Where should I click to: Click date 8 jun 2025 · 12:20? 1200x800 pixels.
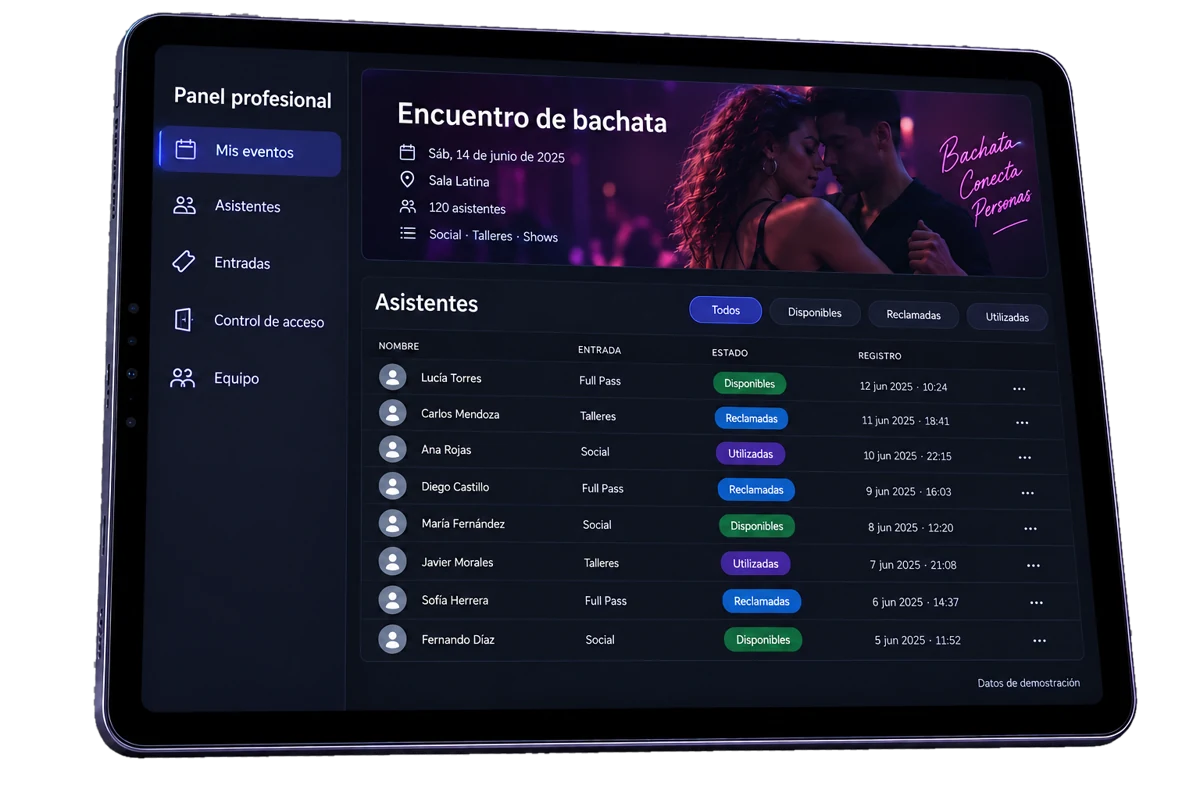pos(911,527)
